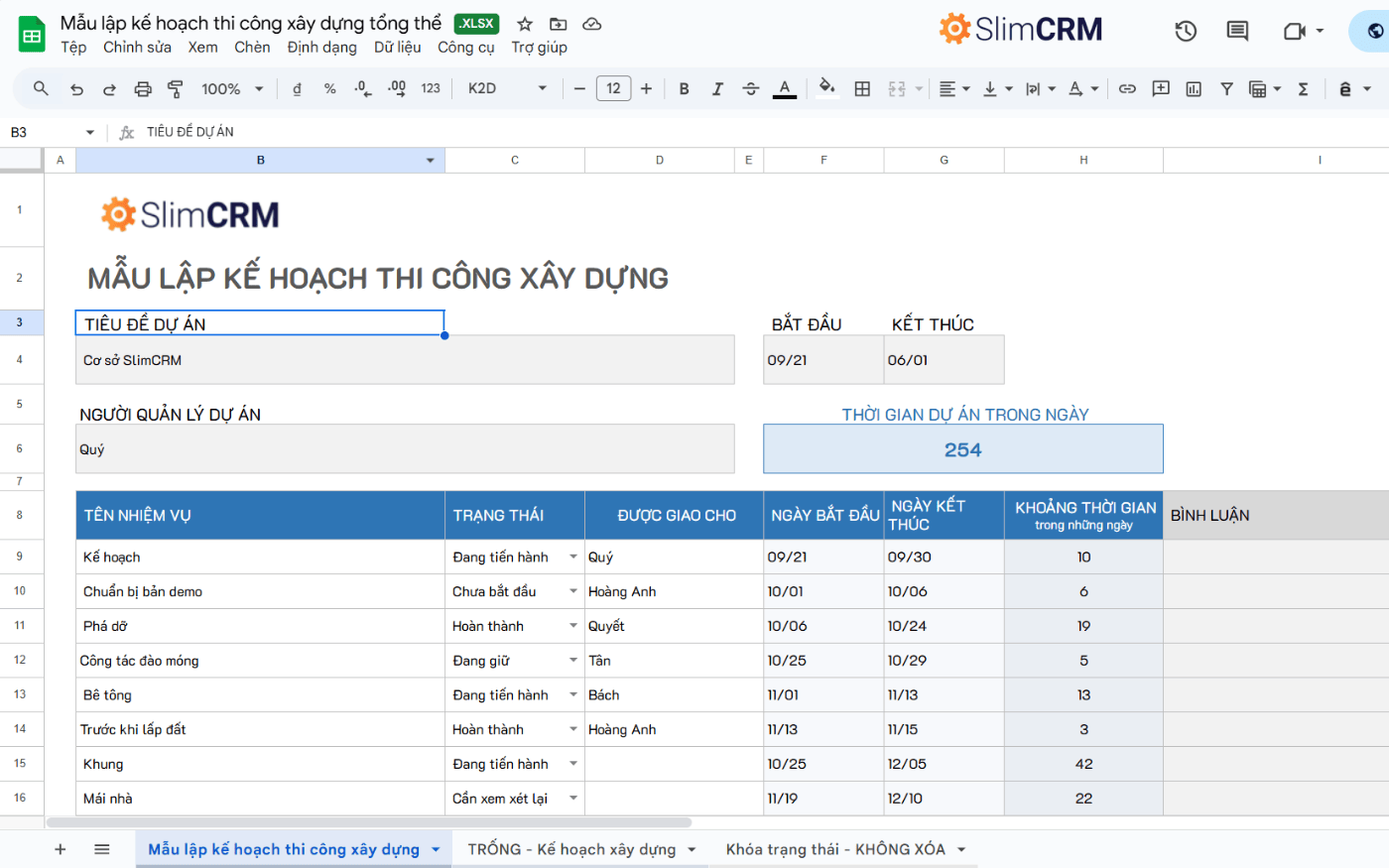Open the Tệp menu
1389x868 pixels.
(x=73, y=47)
